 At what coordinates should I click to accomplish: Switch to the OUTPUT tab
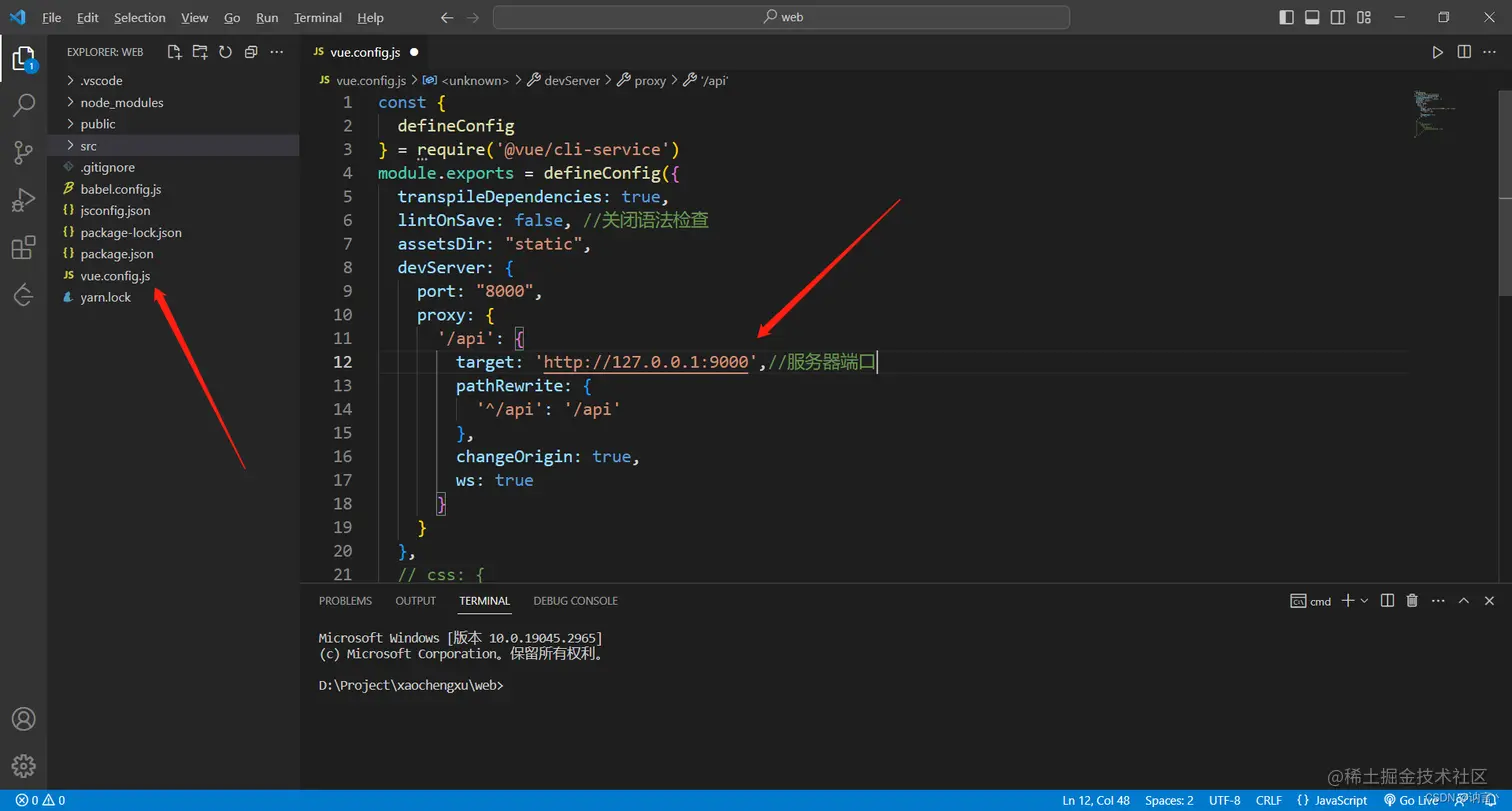[x=415, y=601]
